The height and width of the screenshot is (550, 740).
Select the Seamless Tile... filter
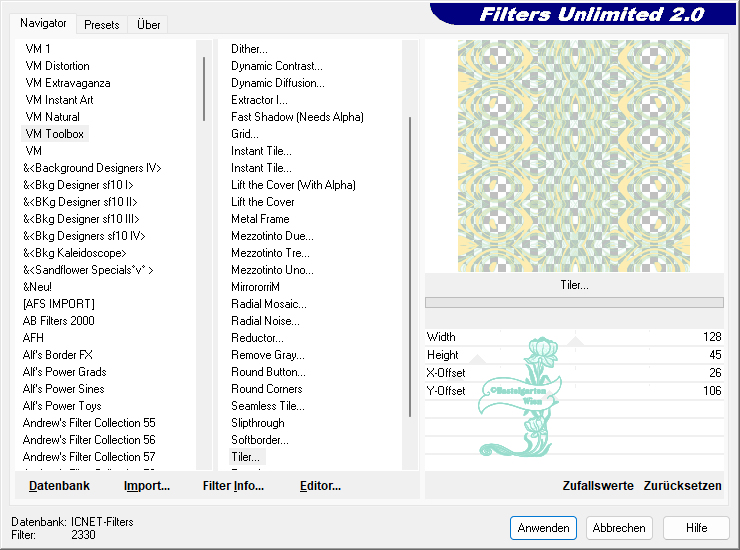[x=267, y=405]
